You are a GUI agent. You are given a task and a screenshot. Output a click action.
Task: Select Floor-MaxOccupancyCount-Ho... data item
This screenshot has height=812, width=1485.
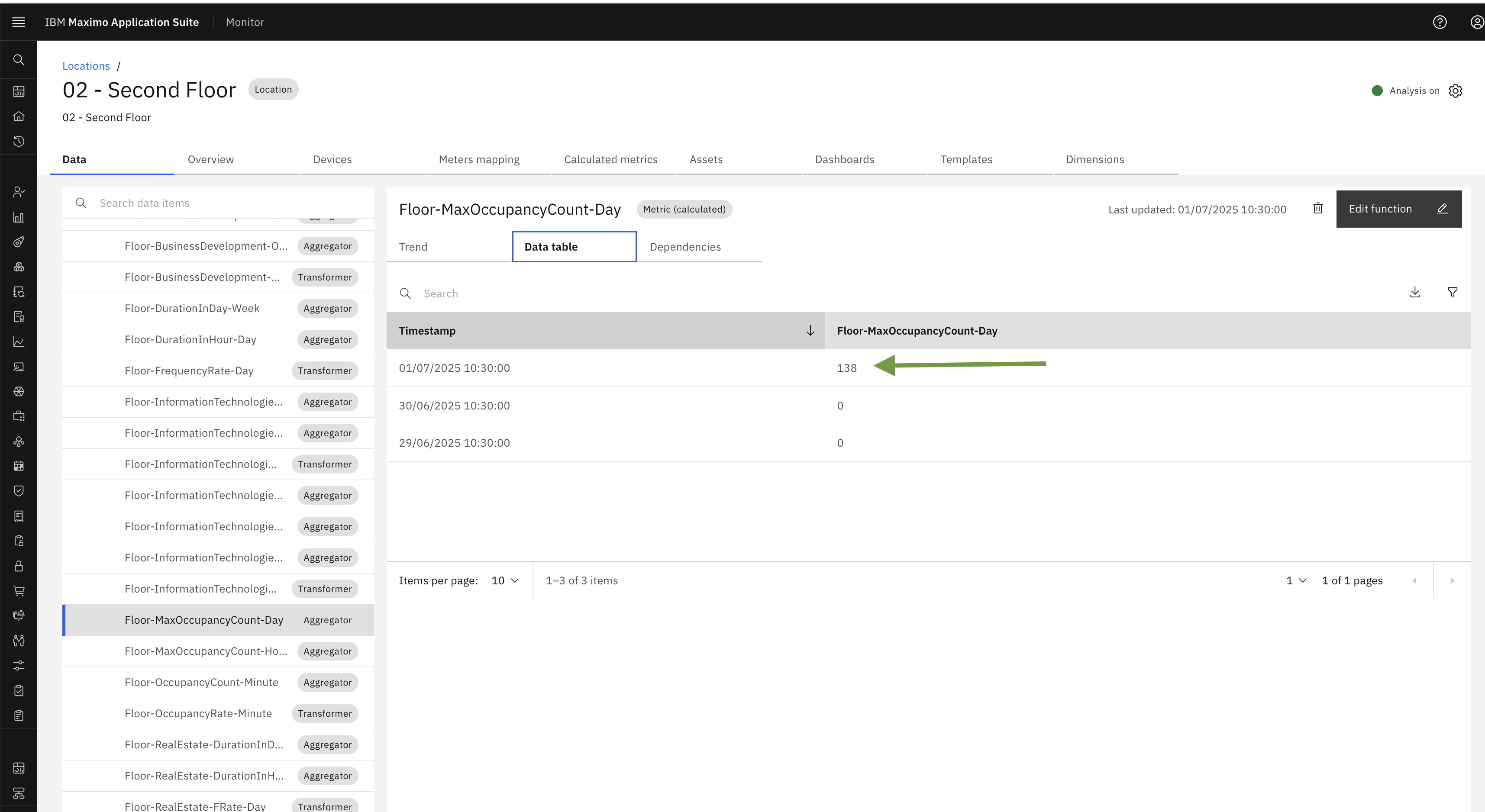218,651
